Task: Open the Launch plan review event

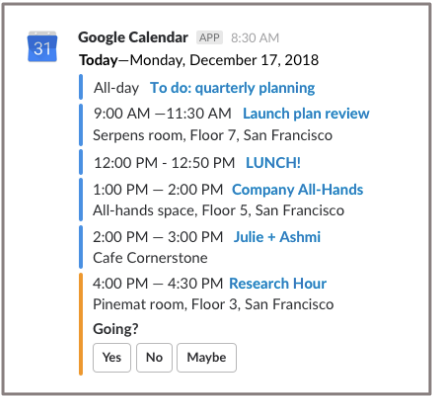Action: coord(306,113)
